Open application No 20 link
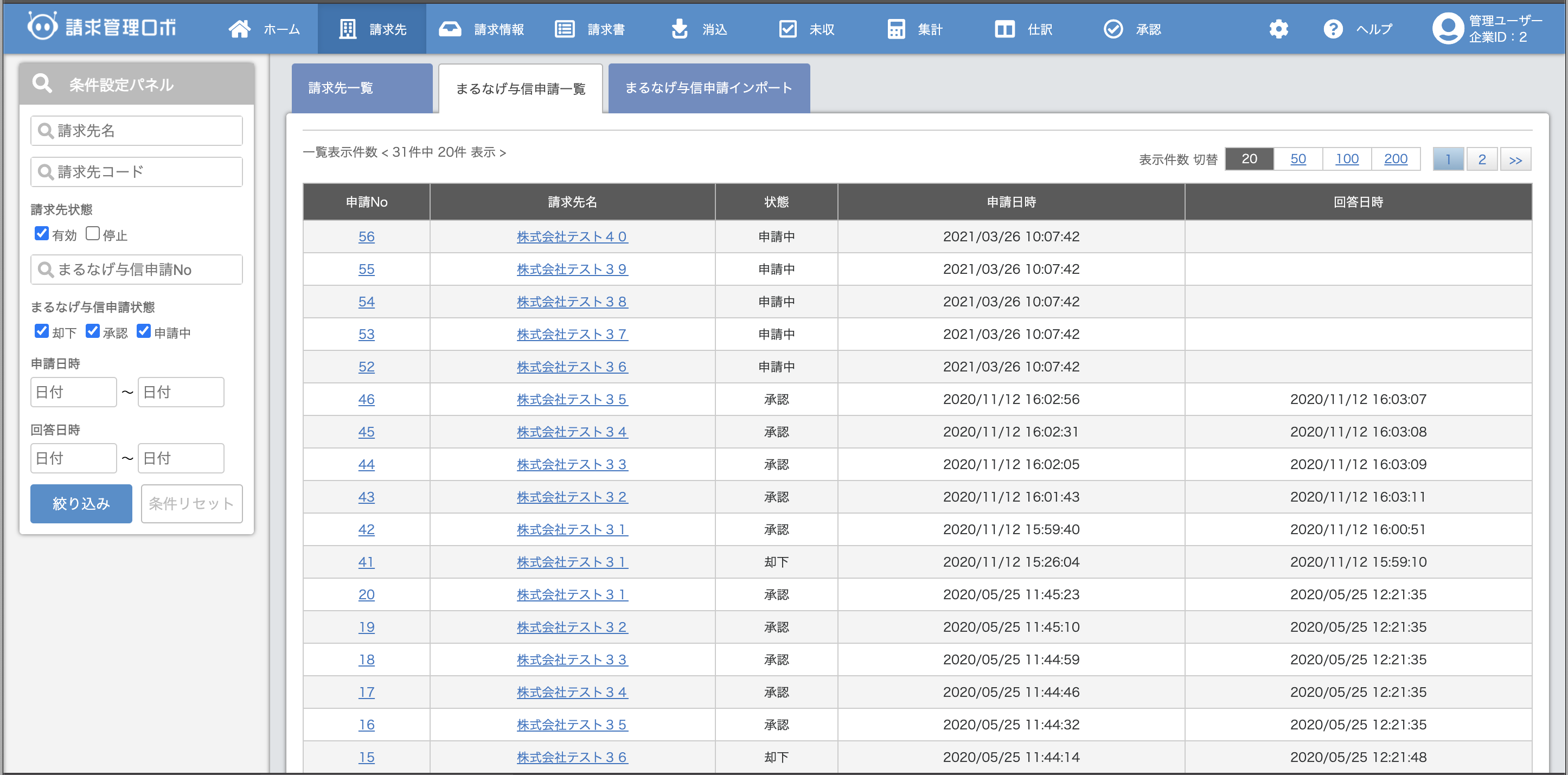Image resolution: width=1568 pixels, height=775 pixels. [367, 594]
